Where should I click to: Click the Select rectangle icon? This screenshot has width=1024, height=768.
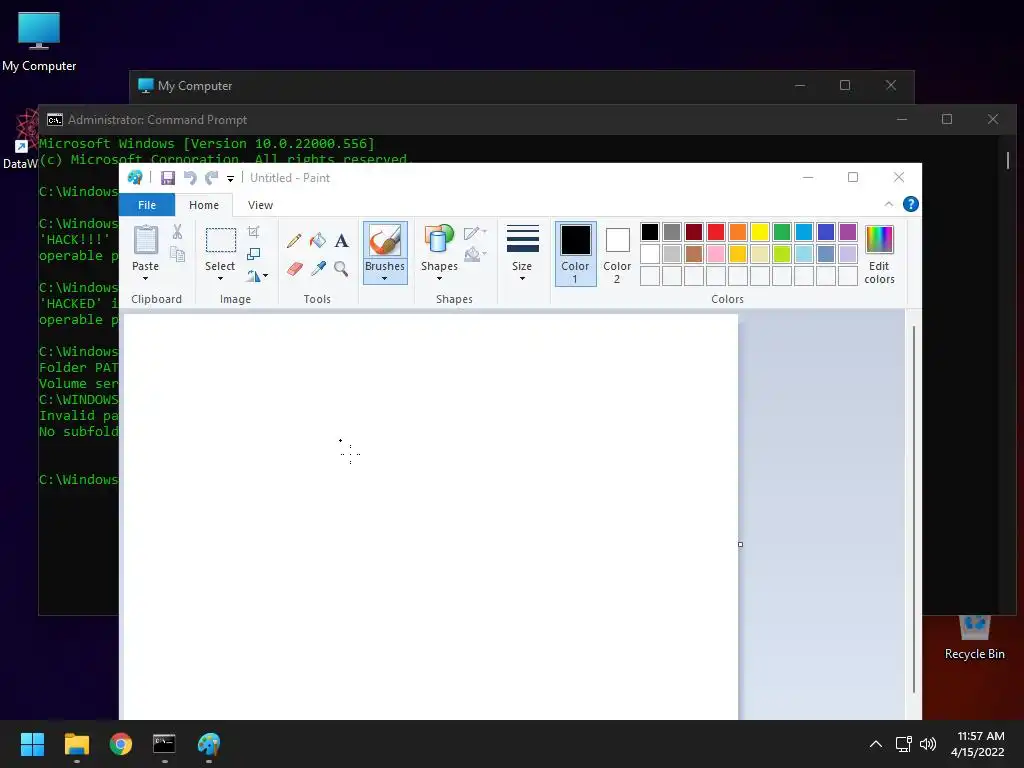(x=221, y=240)
